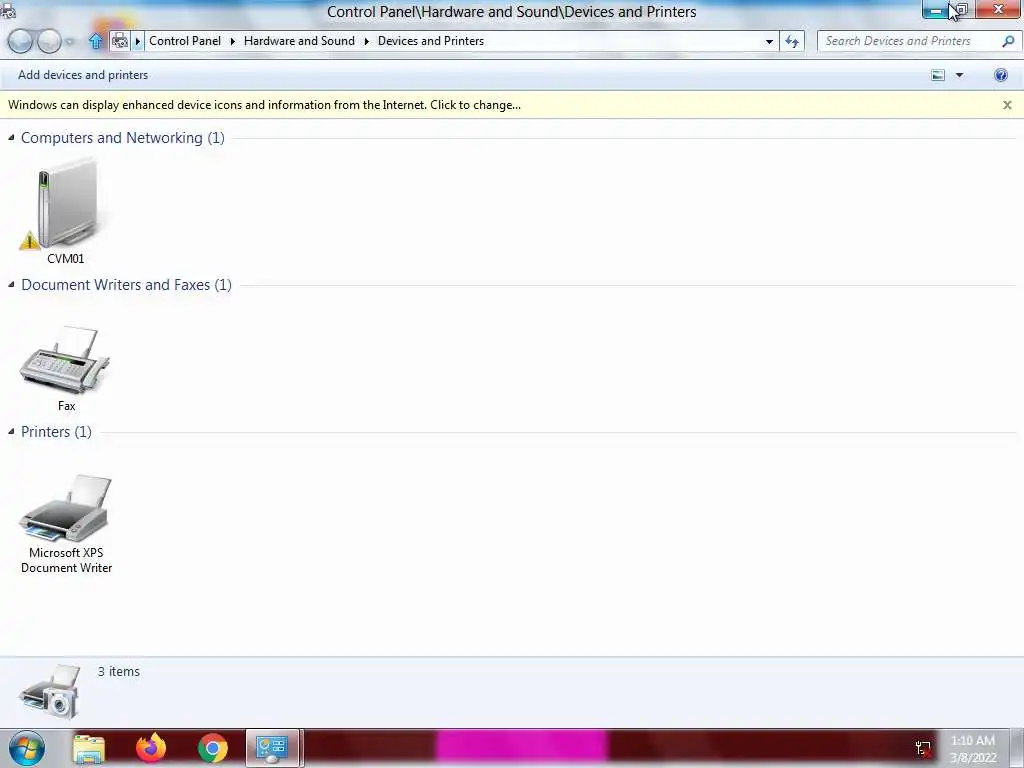Screen dimensions: 1024x768
Task: Collapse the Document Writers and Faxes group
Action: 11,284
